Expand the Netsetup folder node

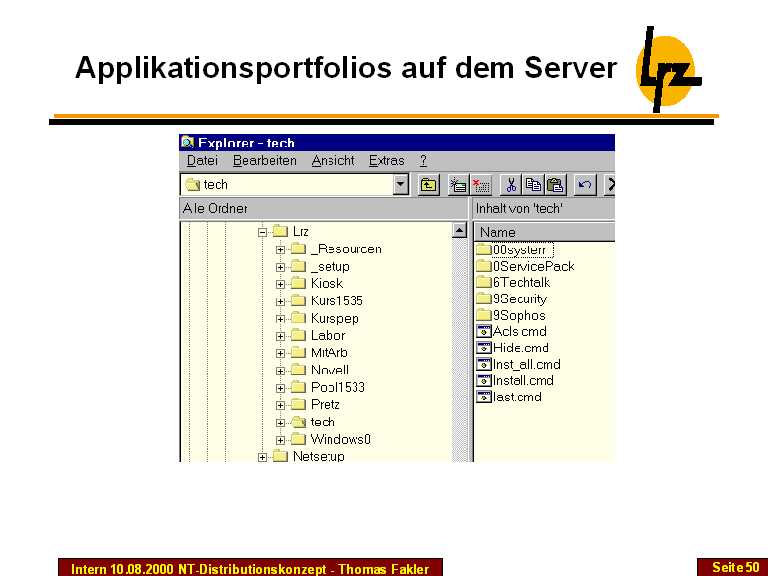[x=263, y=457]
